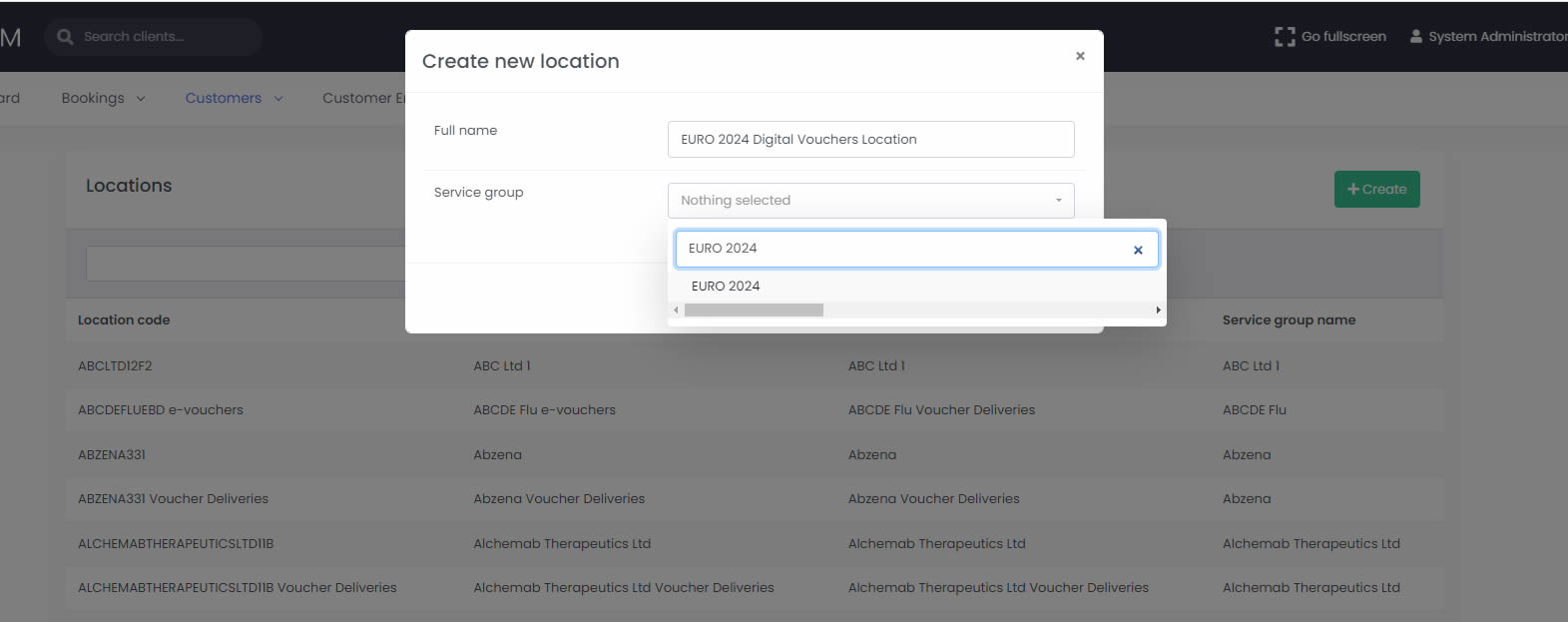Click the Go fullscreen icon
Screen dimensions: 1568x622
pyautogui.click(x=1285, y=37)
